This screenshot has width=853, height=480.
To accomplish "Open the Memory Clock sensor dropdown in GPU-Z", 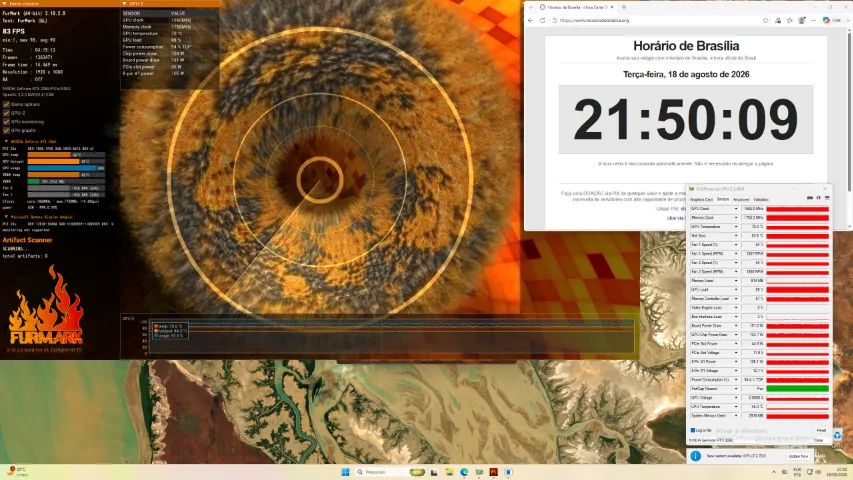I will click(x=735, y=218).
